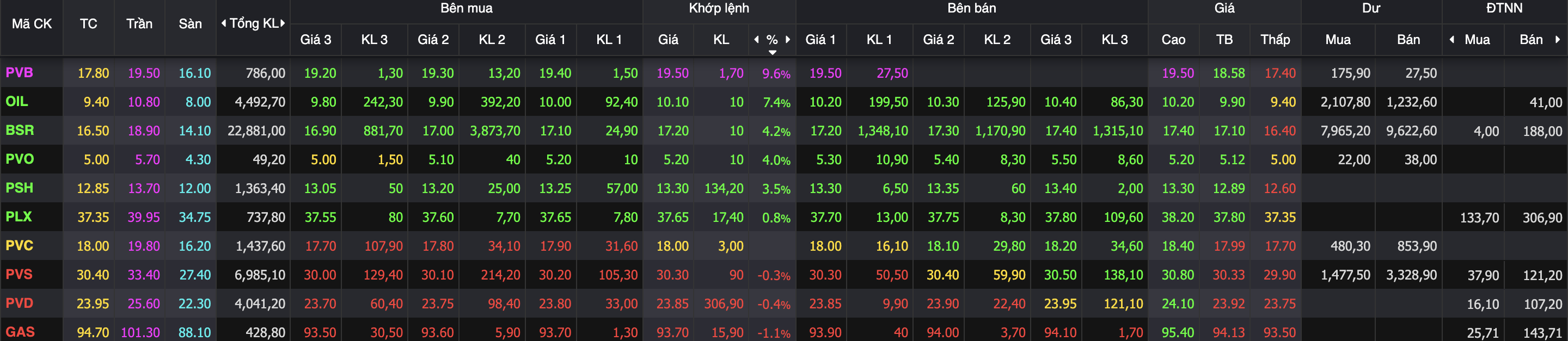Click OIL surplus buy value 2,107,80
Viewport: 1568px width, 341px height.
click(1345, 102)
